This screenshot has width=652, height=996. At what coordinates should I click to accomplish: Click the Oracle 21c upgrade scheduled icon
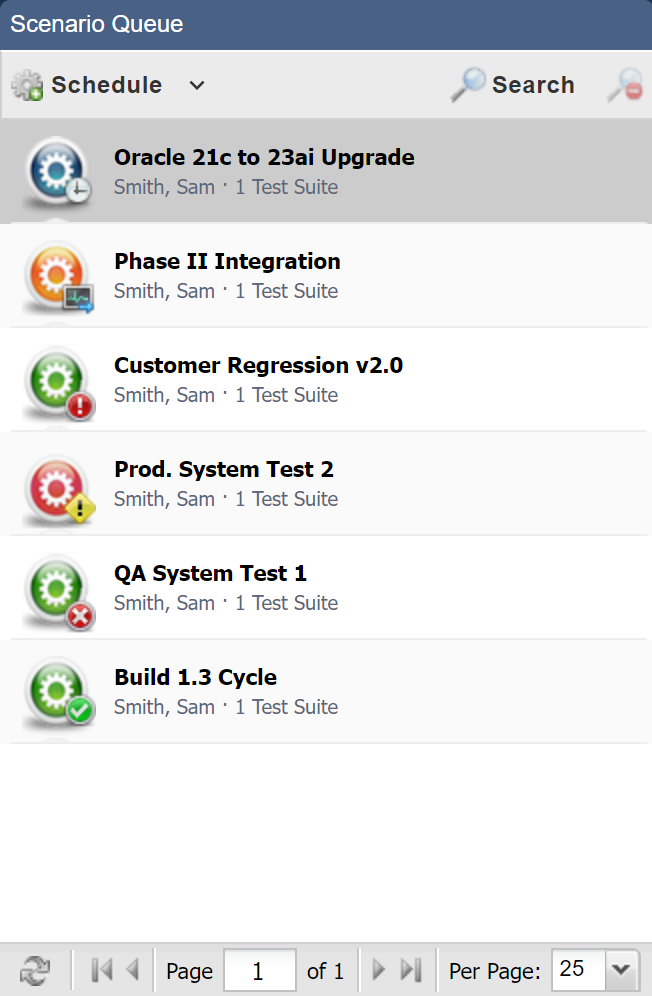pos(57,172)
